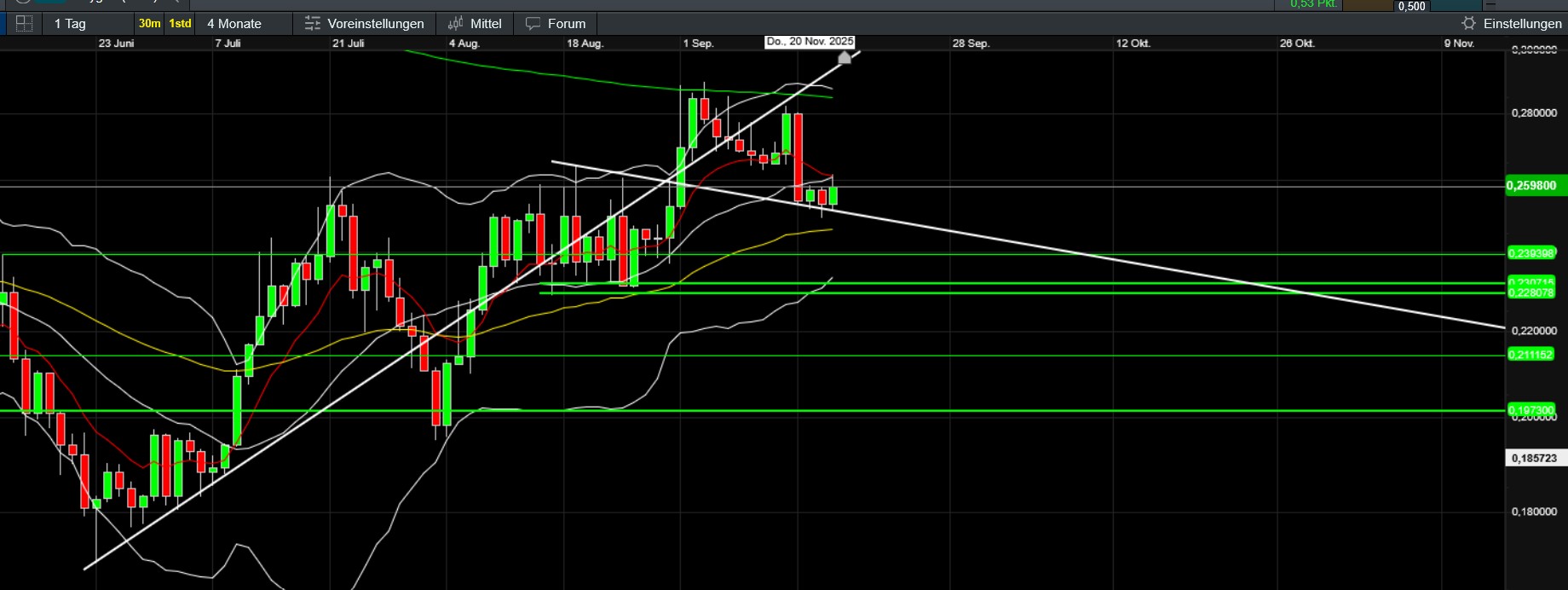
Task: Select the horizontal line label 0,228078
Action: pyautogui.click(x=1531, y=292)
